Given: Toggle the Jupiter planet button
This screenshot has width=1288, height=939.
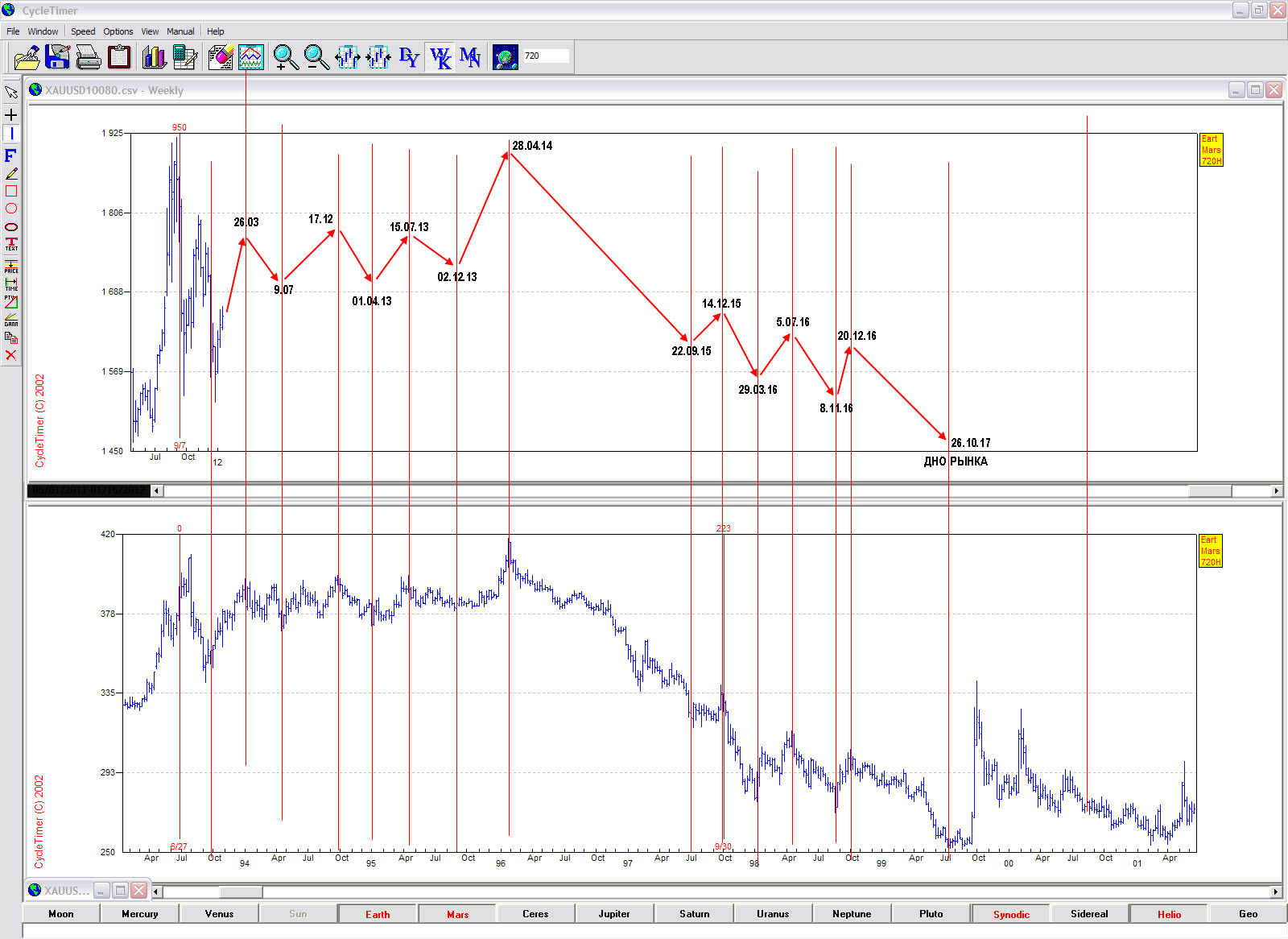Looking at the screenshot, I should point(614,914).
